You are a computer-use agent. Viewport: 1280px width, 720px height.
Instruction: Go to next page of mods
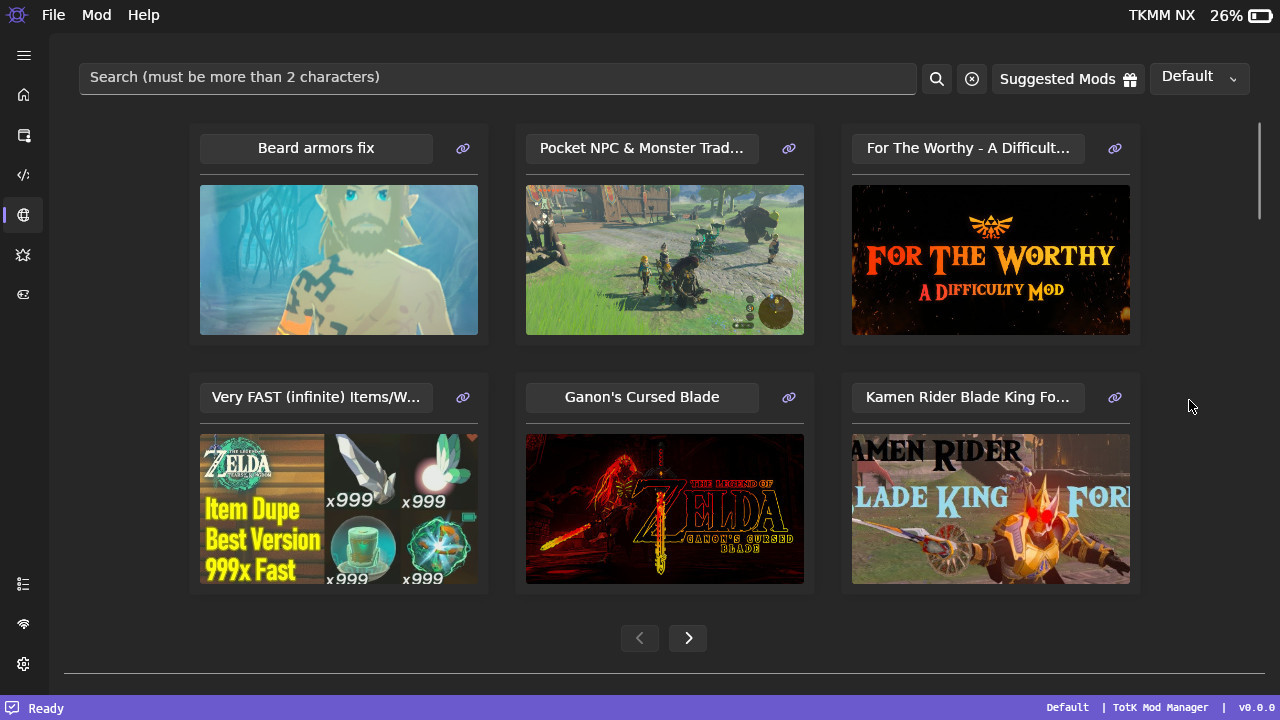(x=688, y=638)
